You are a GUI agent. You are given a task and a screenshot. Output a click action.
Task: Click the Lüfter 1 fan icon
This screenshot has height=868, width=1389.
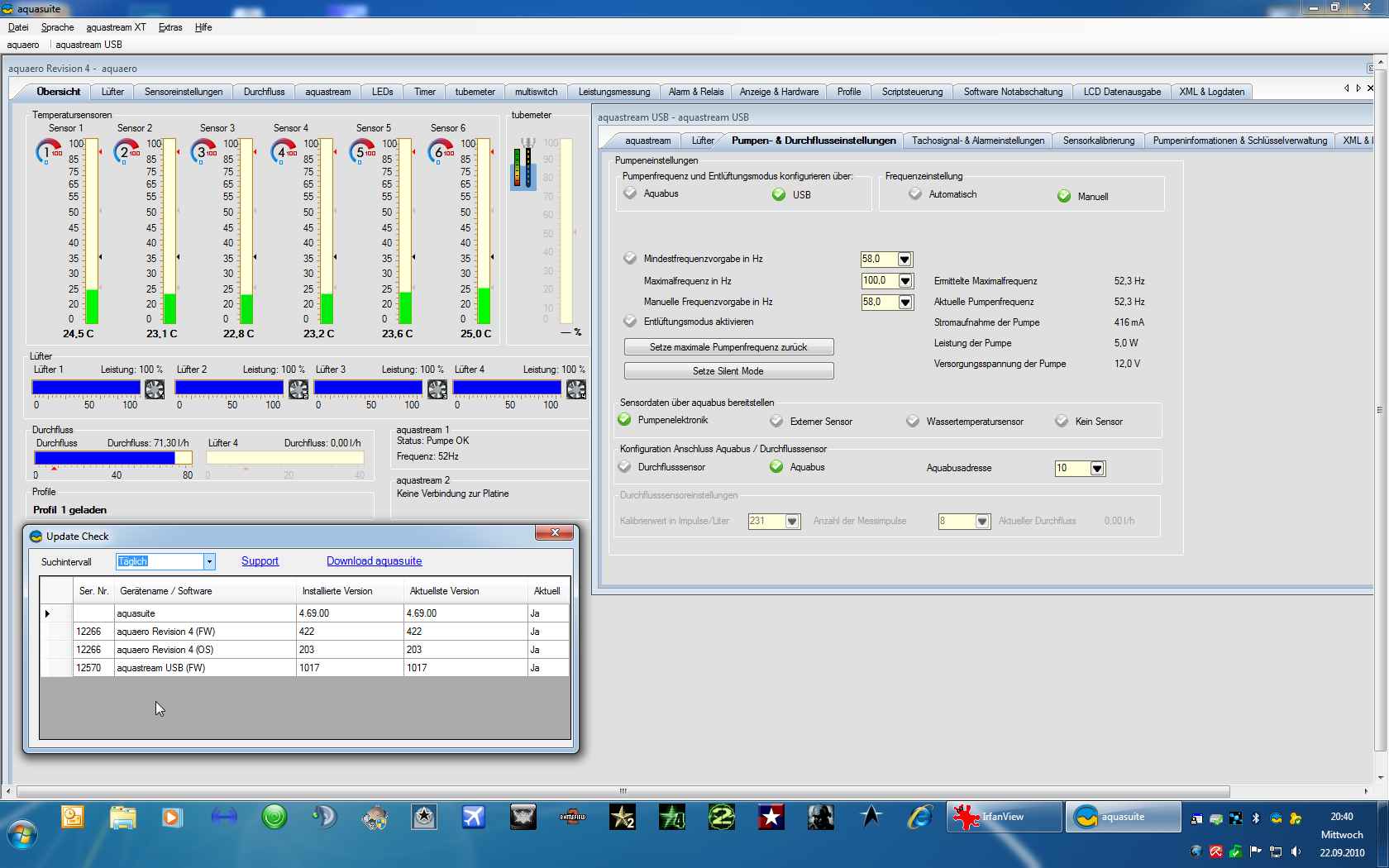click(155, 389)
